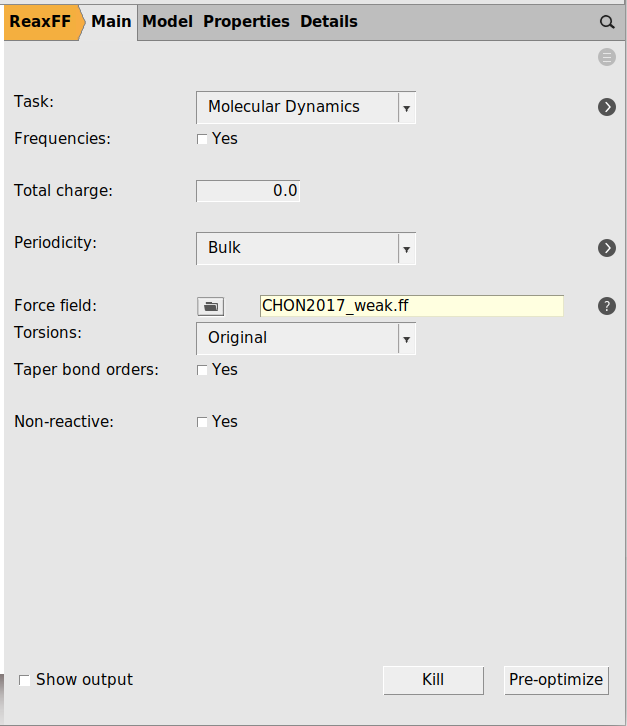
Task: Enable the Frequencies checkbox
Action: click(x=202, y=139)
